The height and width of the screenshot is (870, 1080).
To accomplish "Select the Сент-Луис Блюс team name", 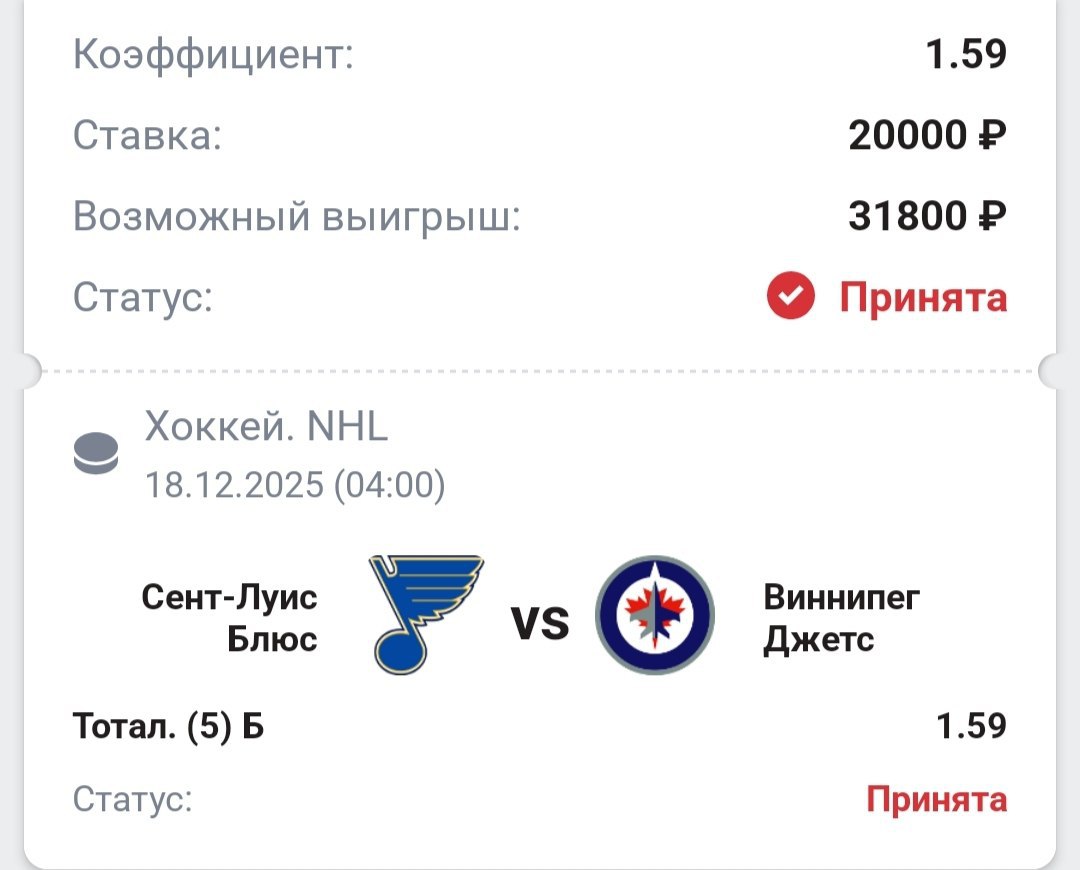I will [230, 618].
